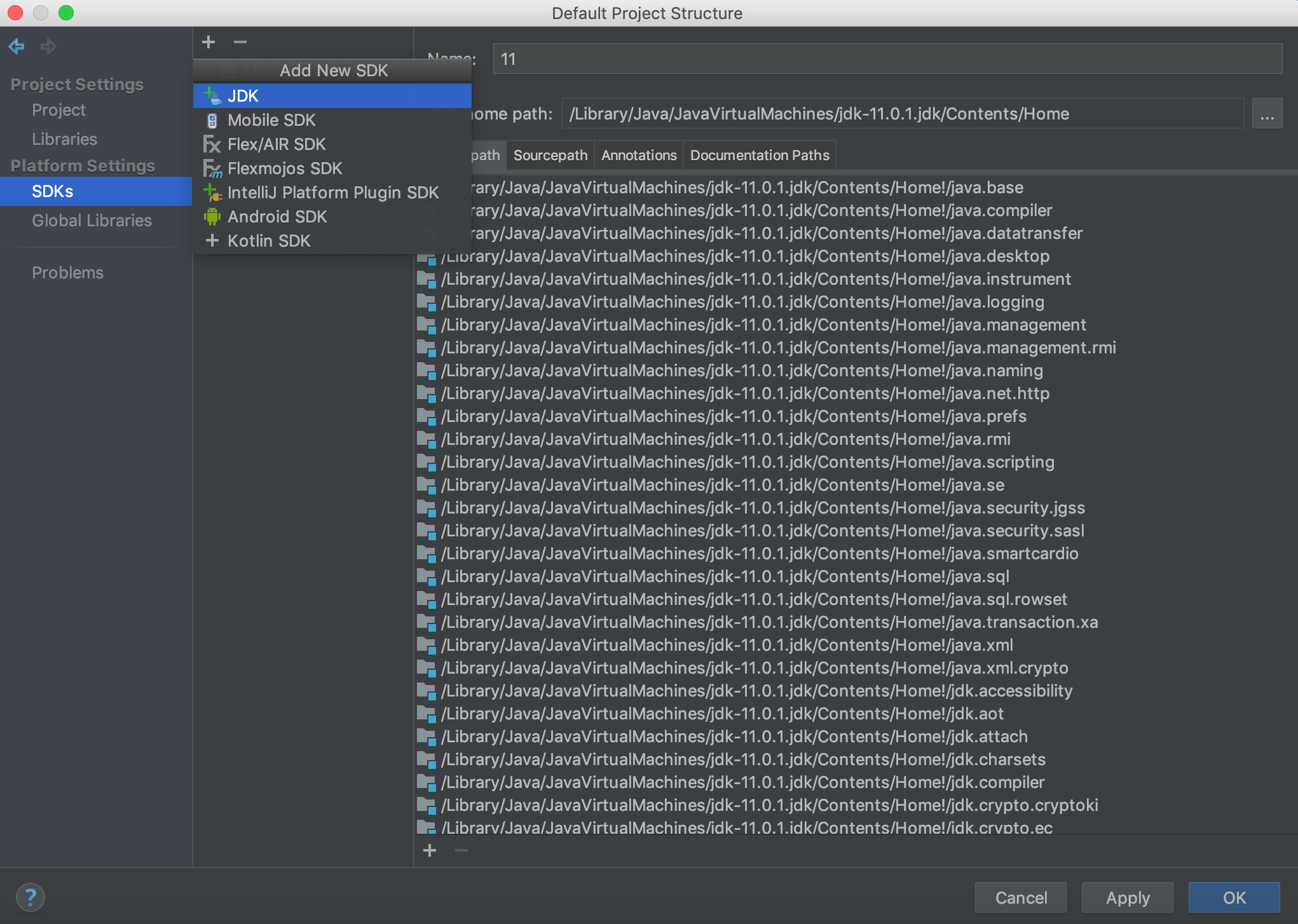Click the Cancel button
The height and width of the screenshot is (924, 1298).
point(1021,897)
